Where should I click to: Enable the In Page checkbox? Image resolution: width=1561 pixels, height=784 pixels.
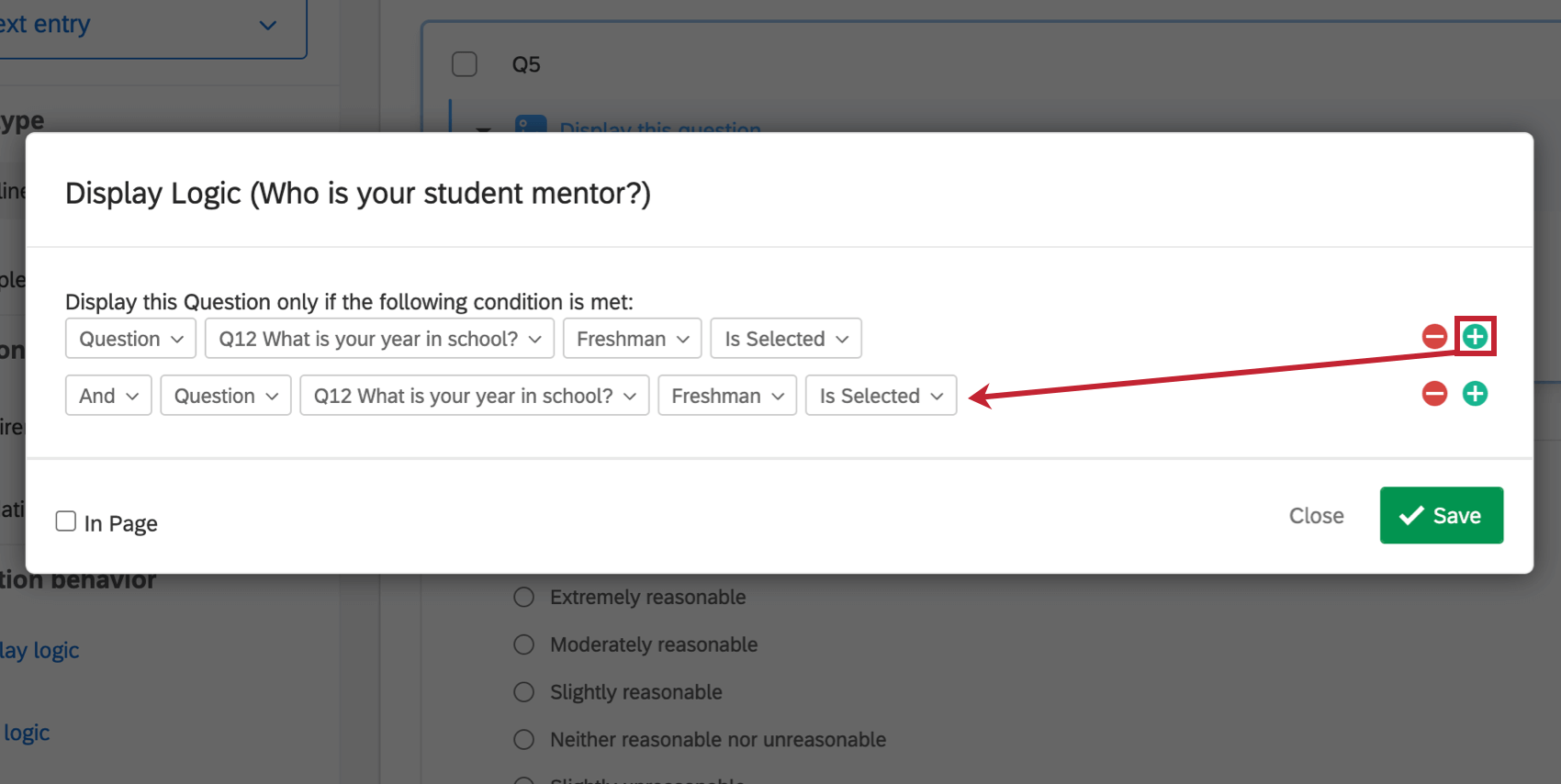pos(66,521)
